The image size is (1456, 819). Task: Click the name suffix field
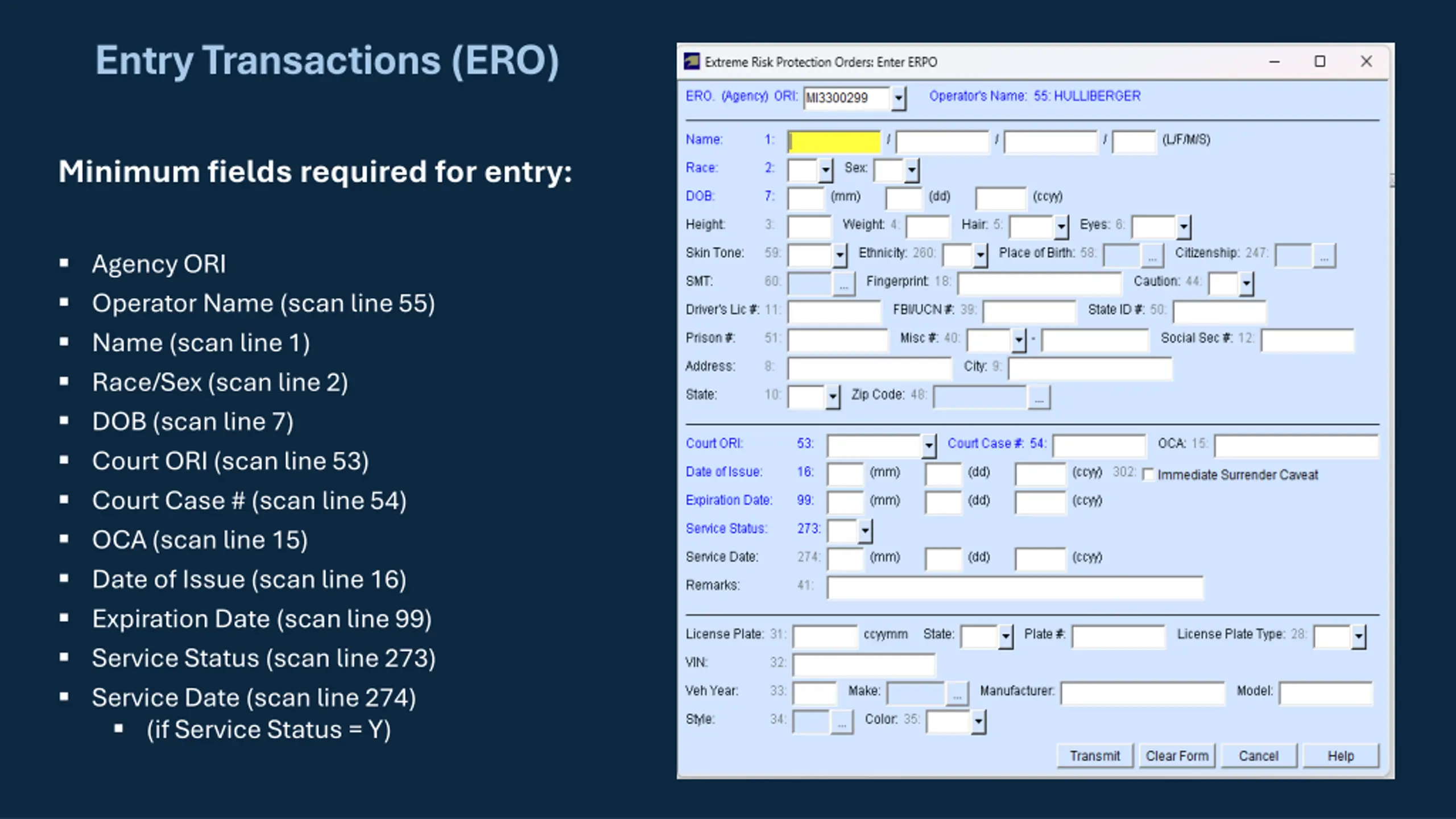click(x=1134, y=142)
